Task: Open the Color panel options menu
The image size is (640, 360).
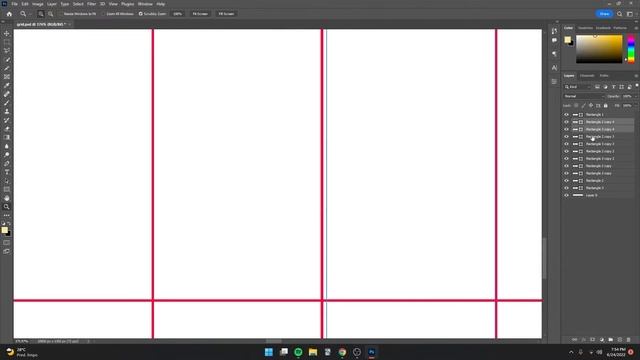Action: [x=636, y=28]
